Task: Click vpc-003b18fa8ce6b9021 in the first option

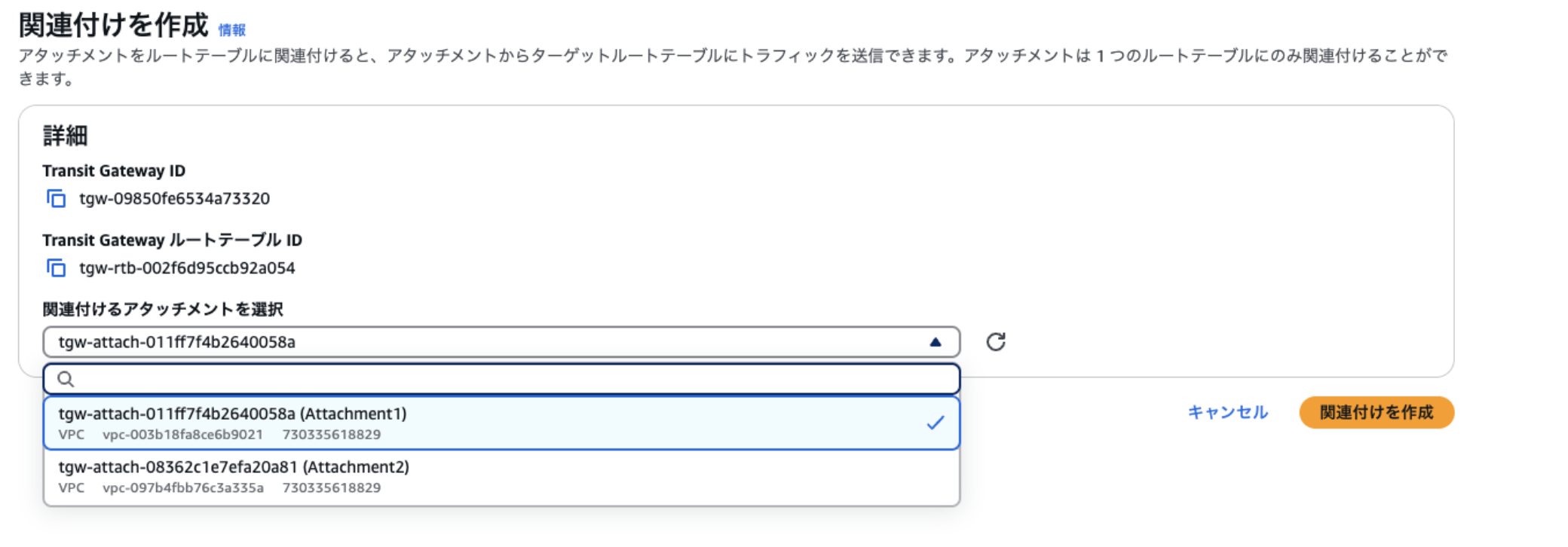Action: tap(182, 435)
